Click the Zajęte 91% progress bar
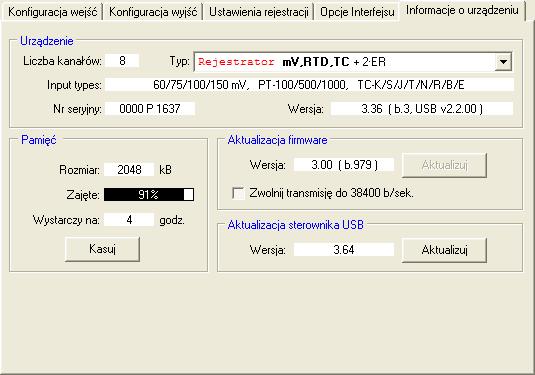This screenshot has width=535, height=375. pos(149,194)
